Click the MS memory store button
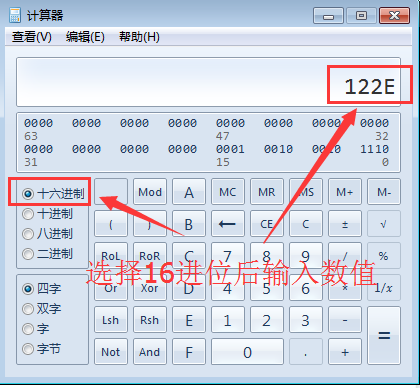The height and width of the screenshot is (388, 420). pyautogui.click(x=306, y=192)
